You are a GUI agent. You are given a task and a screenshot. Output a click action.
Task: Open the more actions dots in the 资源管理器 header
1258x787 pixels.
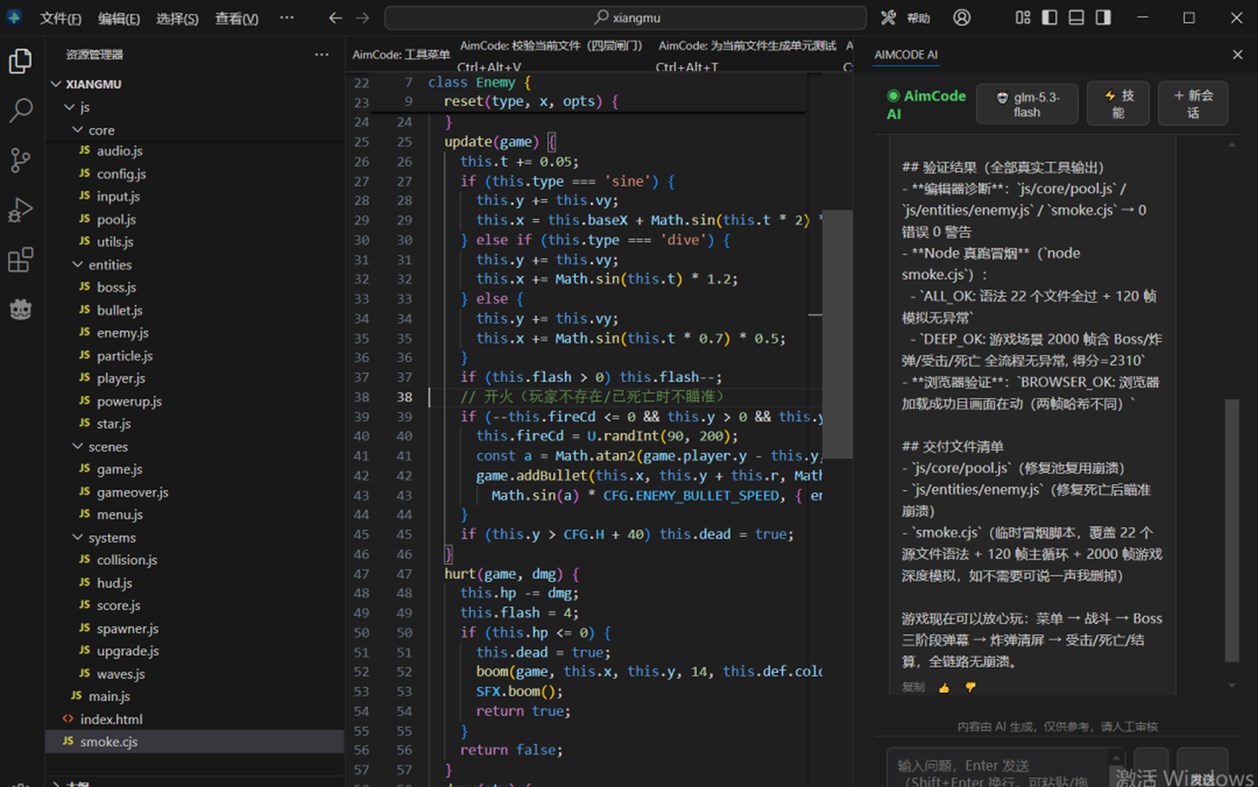pos(321,55)
